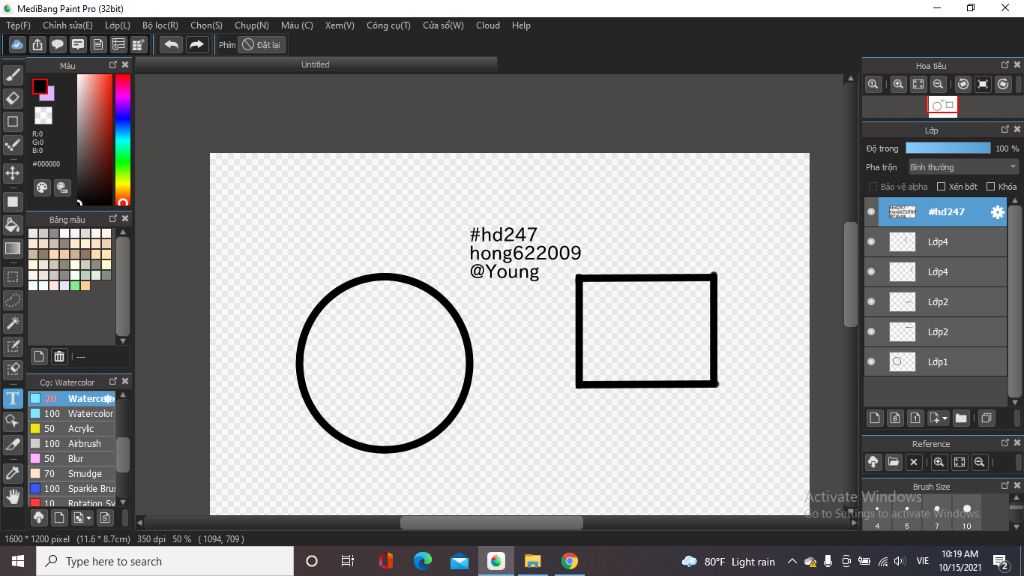Hide the #hd247 layer visibility

pos(871,212)
